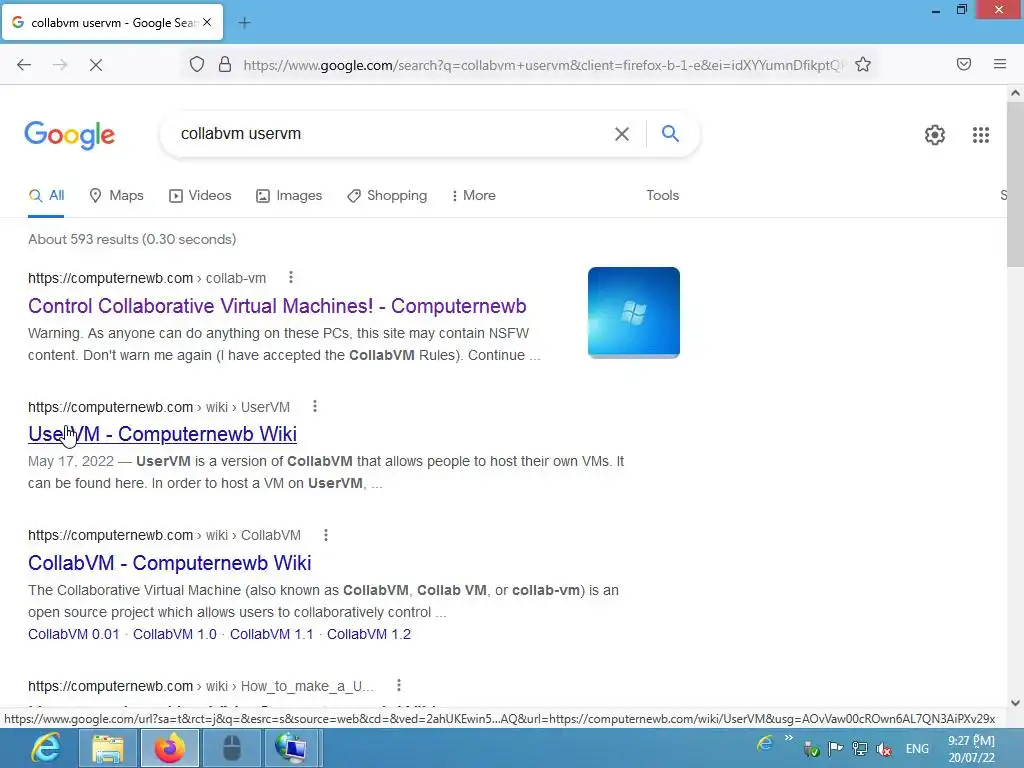Close the collabvm uservm tab

[x=207, y=22]
